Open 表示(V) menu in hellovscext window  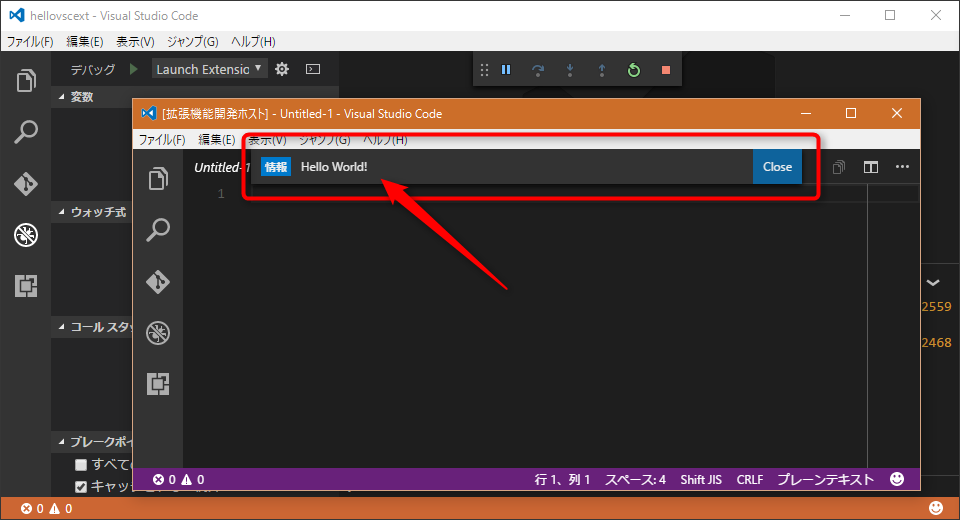135,42
